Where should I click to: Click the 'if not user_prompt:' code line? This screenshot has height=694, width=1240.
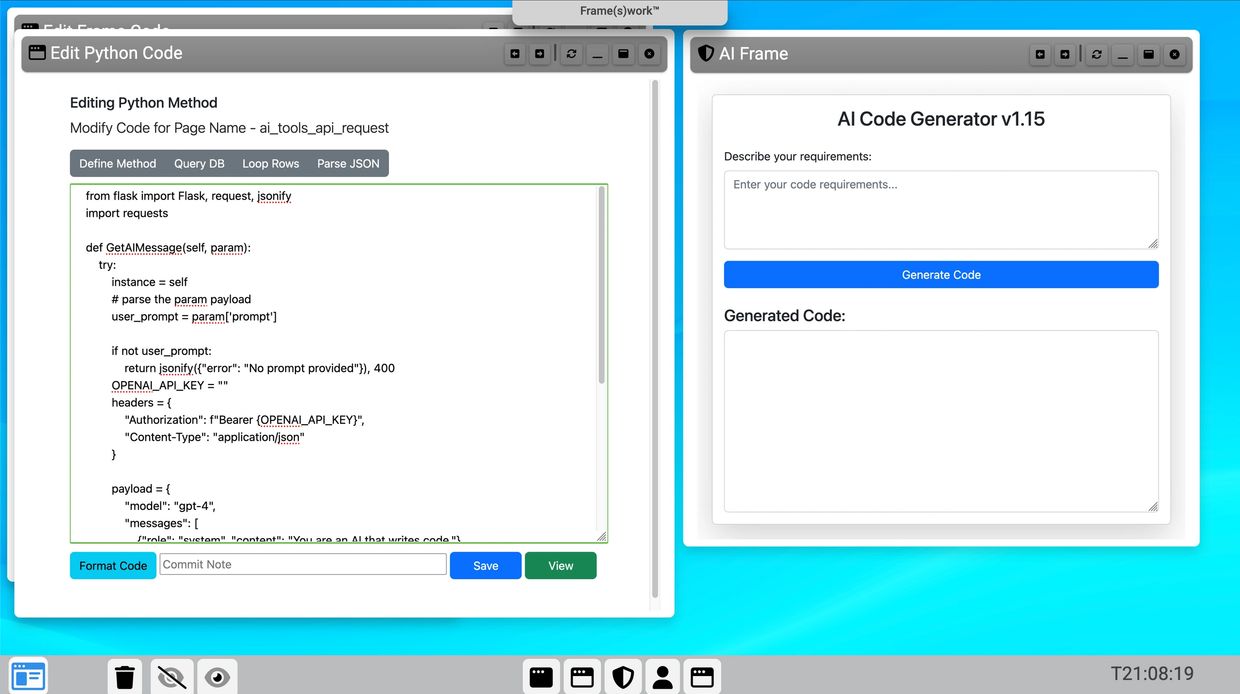point(161,351)
